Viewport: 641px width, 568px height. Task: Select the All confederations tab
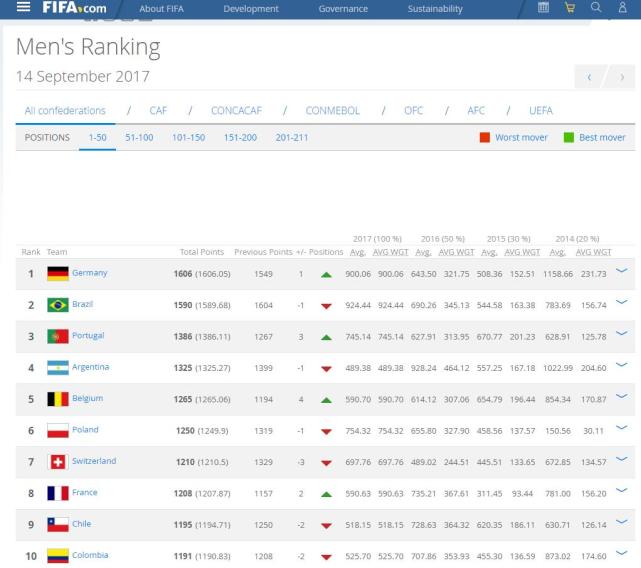(65, 110)
